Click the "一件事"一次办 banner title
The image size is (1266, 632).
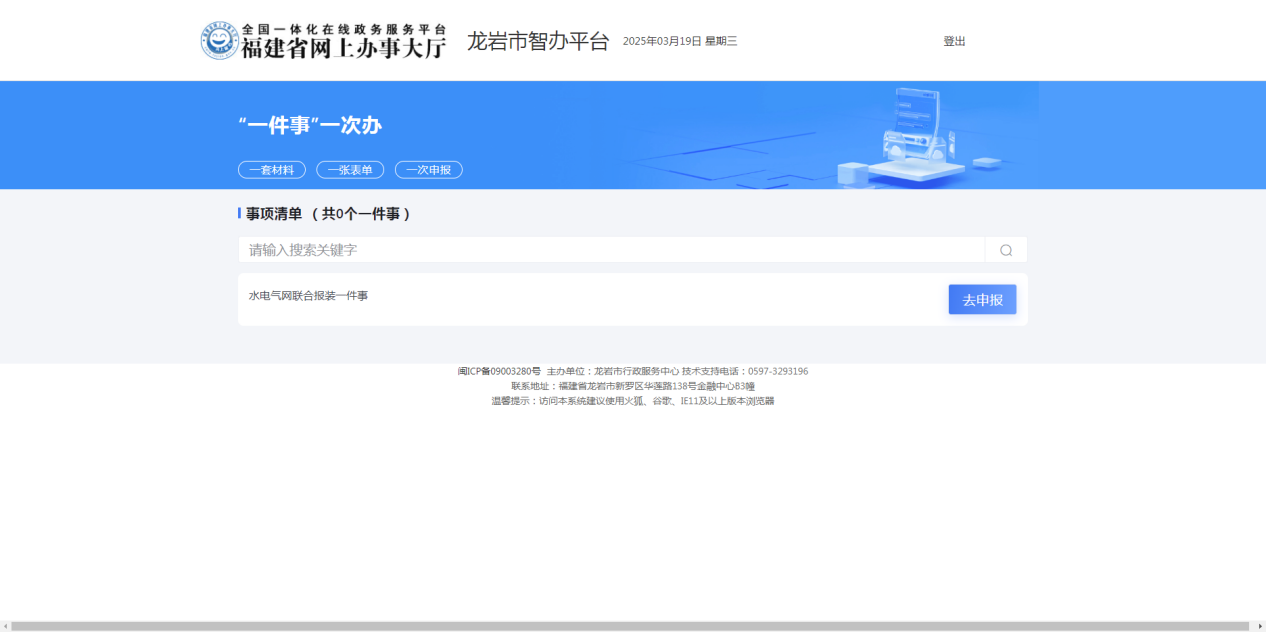[310, 126]
